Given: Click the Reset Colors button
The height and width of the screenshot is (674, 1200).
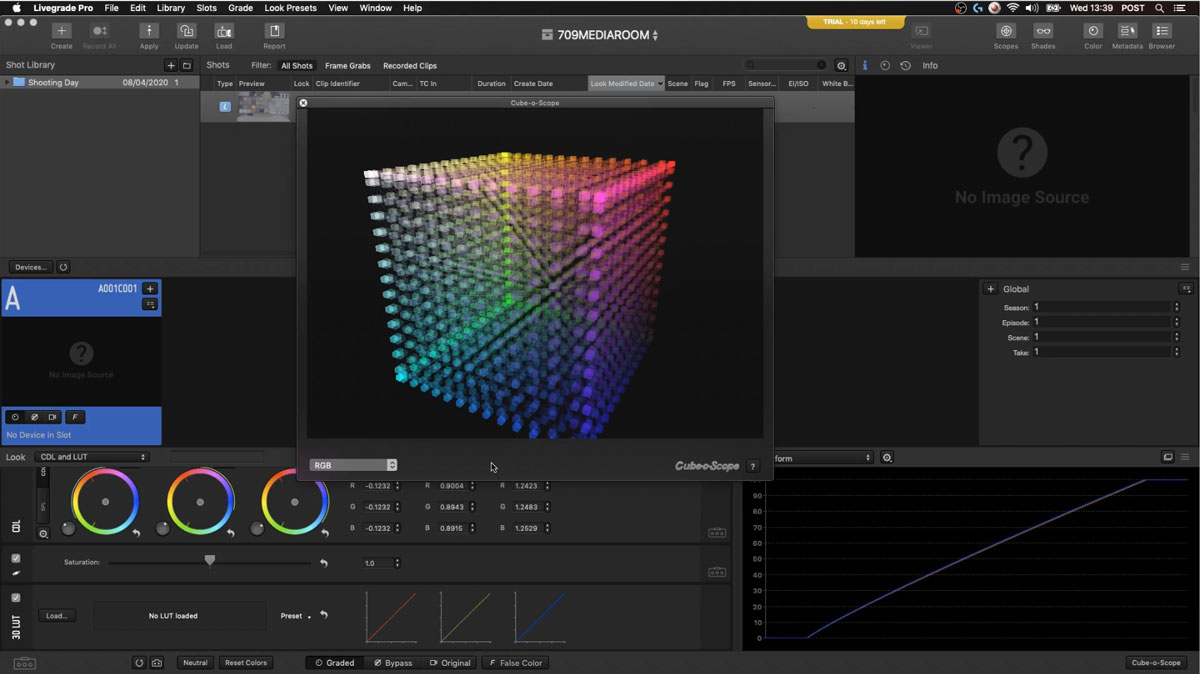Looking at the screenshot, I should click(x=245, y=663).
